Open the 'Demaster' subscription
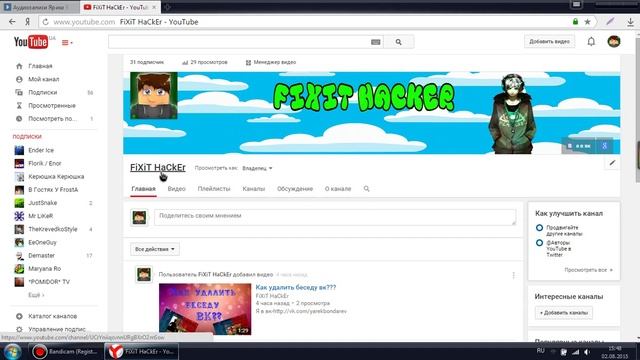640x360 pixels. click(x=41, y=256)
